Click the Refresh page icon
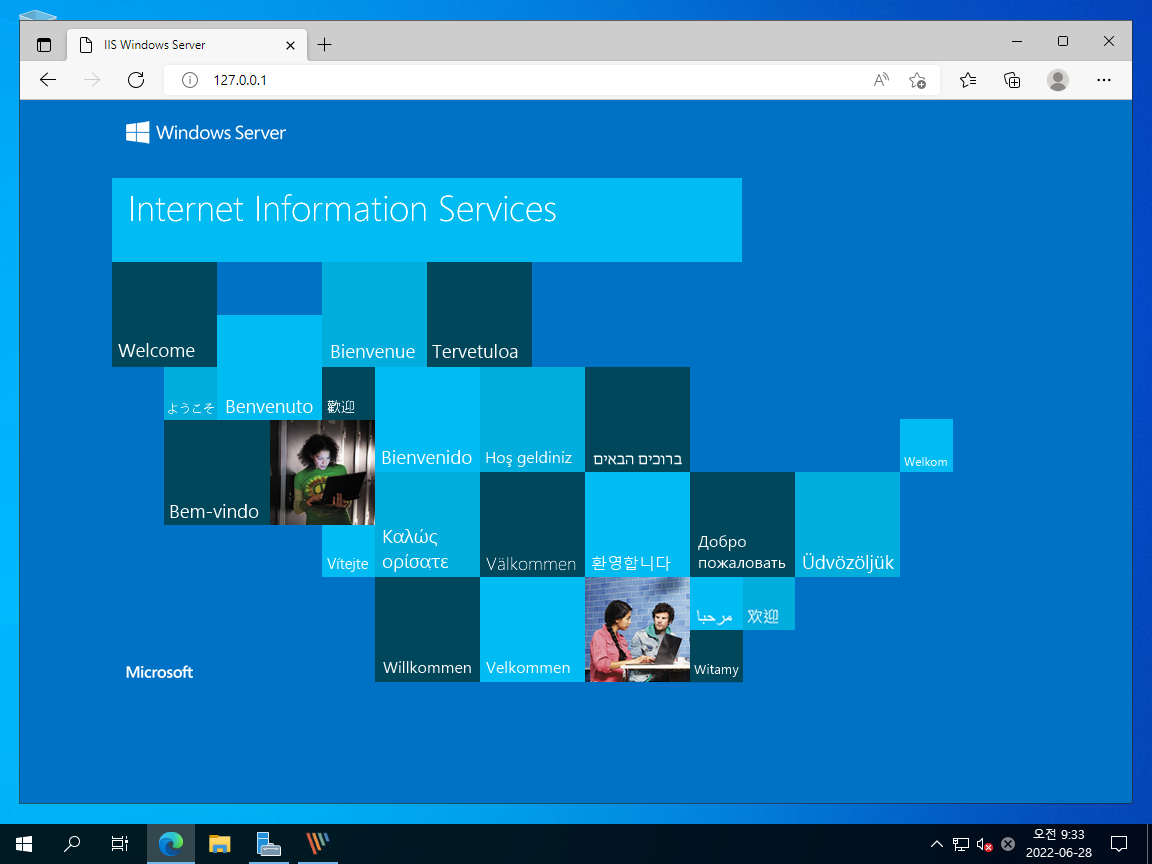 [x=136, y=80]
